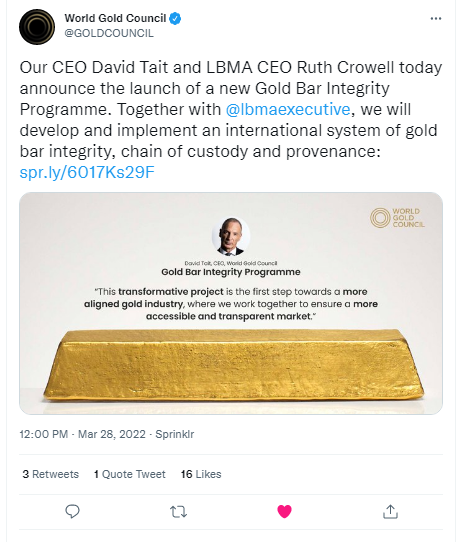Click the retweet arrows icon

point(179,512)
